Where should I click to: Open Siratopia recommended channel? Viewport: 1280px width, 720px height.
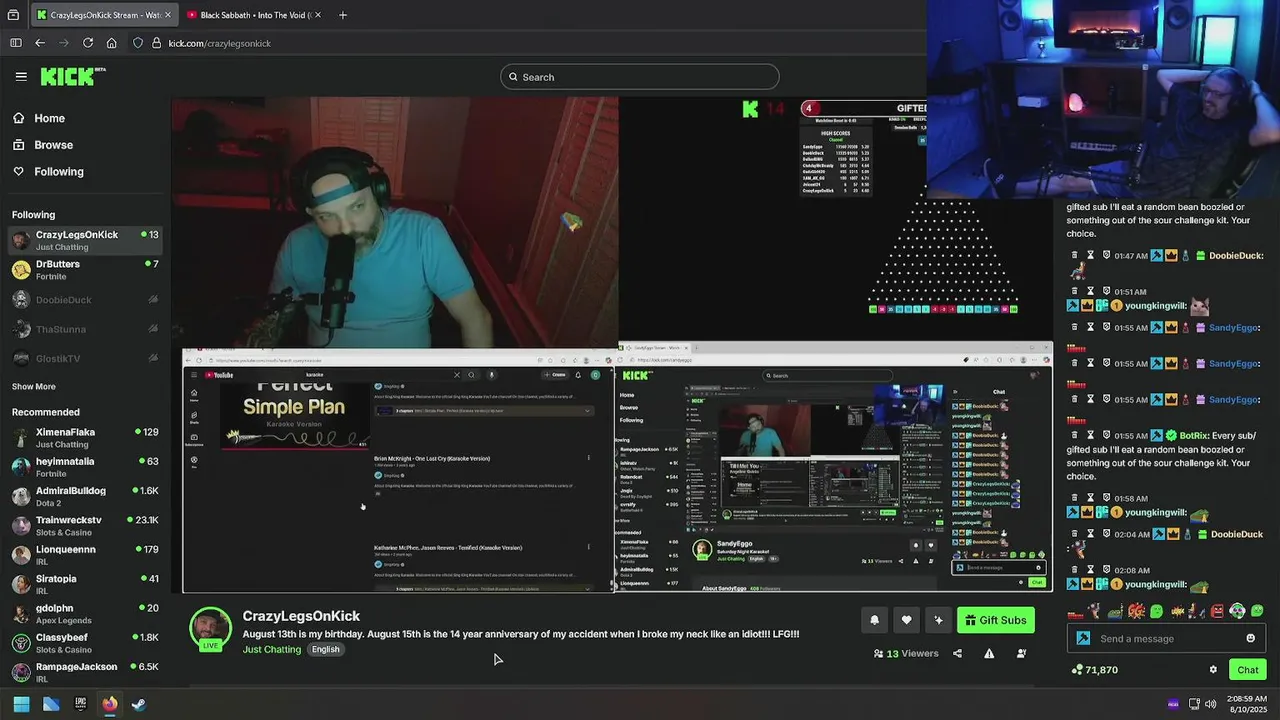pyautogui.click(x=85, y=584)
